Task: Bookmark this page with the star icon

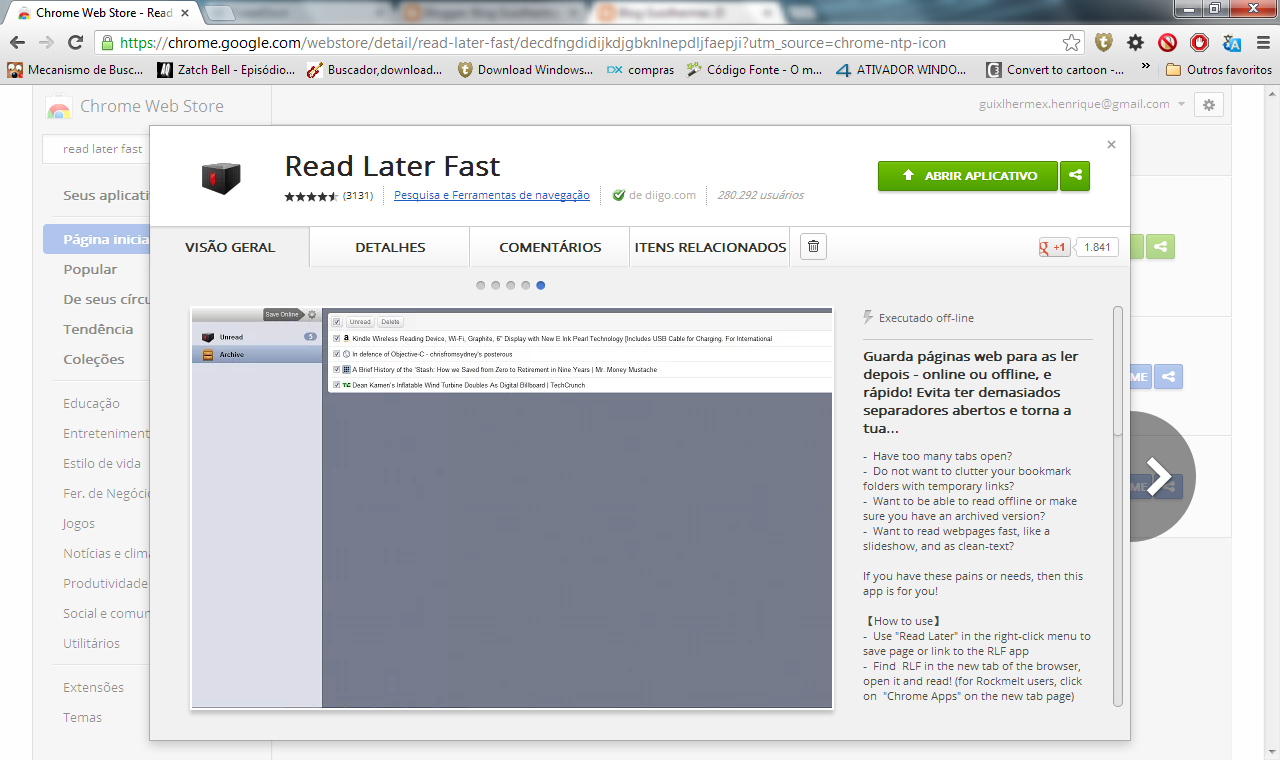Action: click(1071, 43)
